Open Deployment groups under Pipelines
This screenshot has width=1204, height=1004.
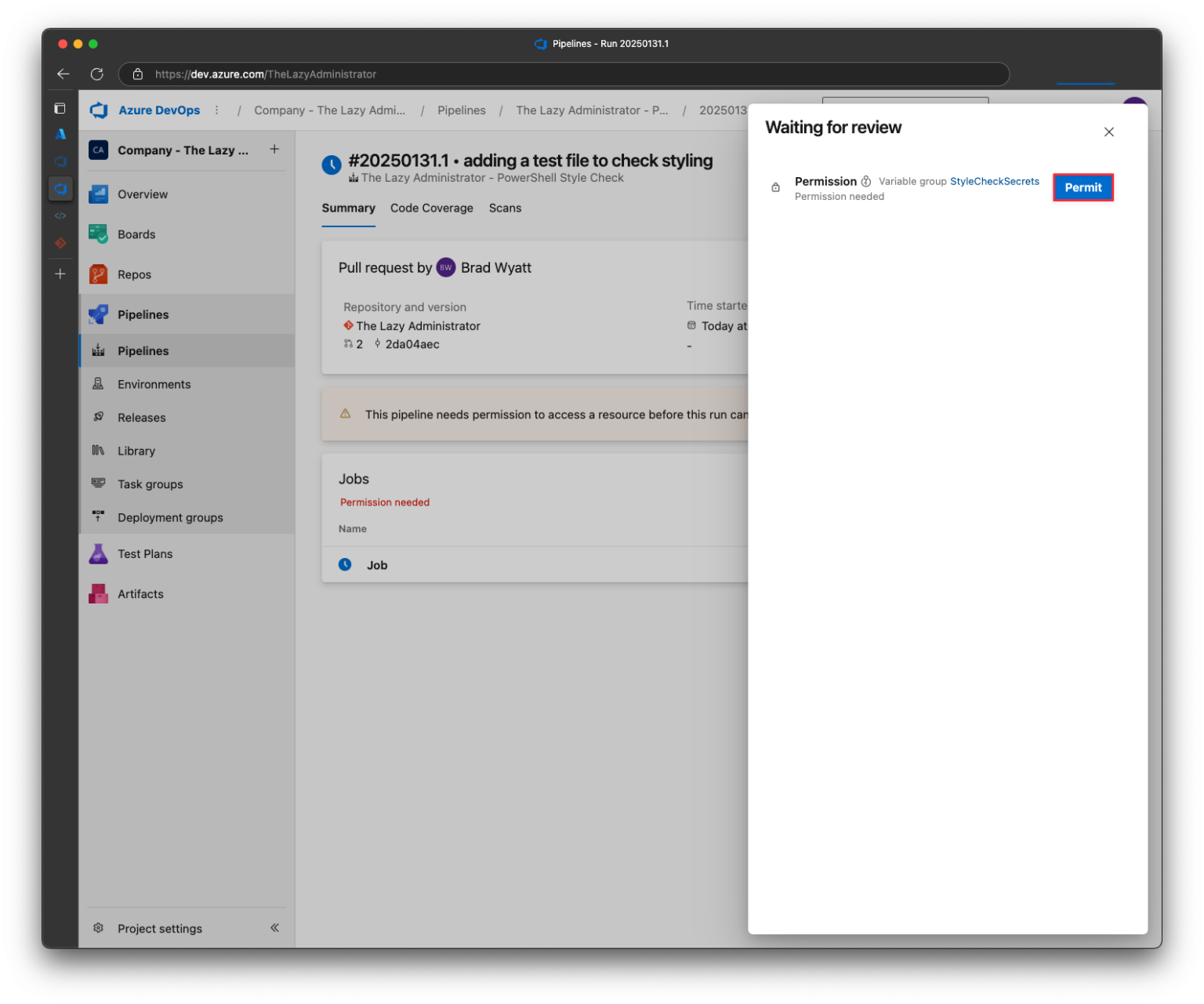click(x=187, y=517)
